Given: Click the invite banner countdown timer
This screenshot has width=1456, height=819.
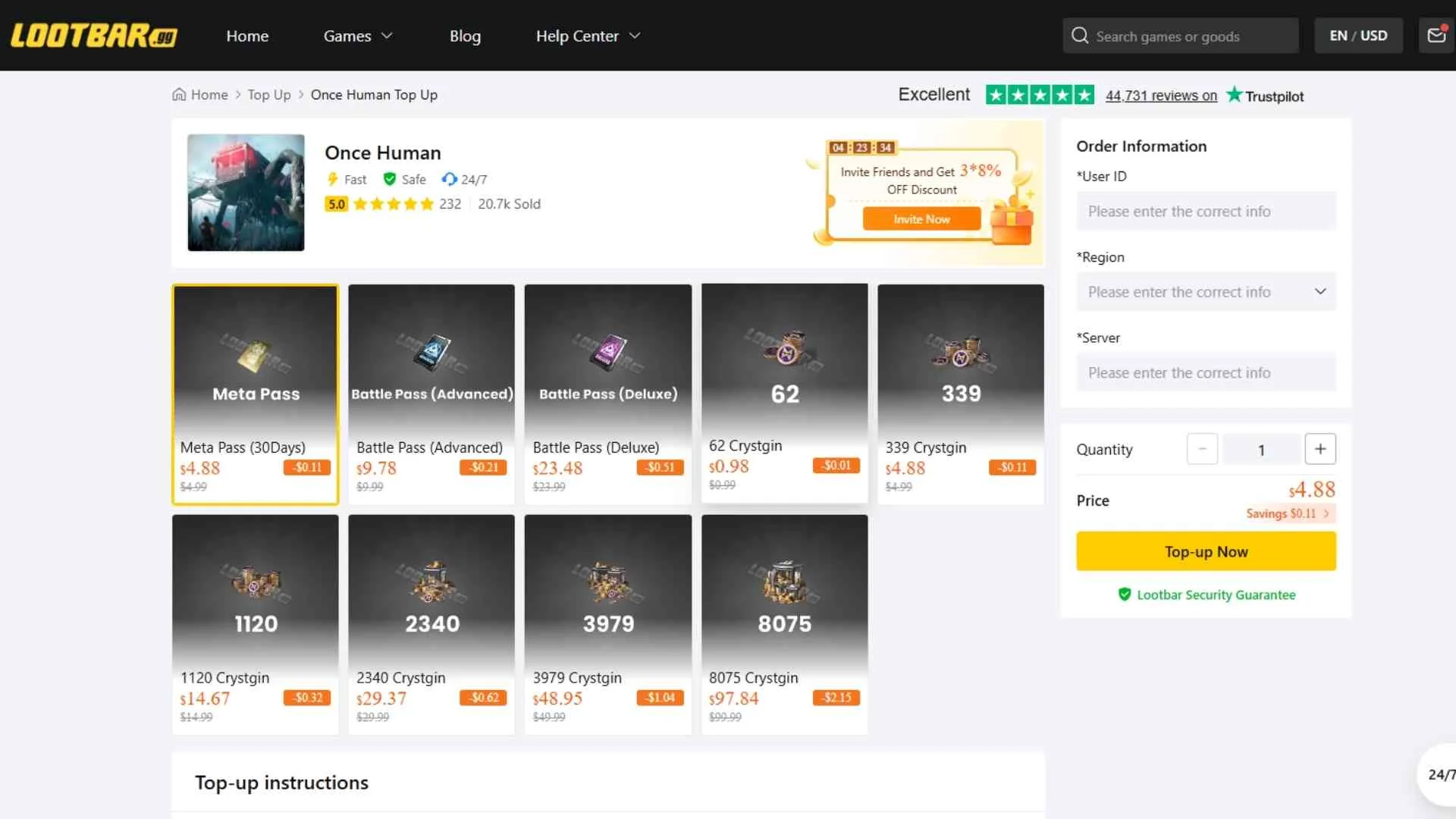Looking at the screenshot, I should click(861, 147).
